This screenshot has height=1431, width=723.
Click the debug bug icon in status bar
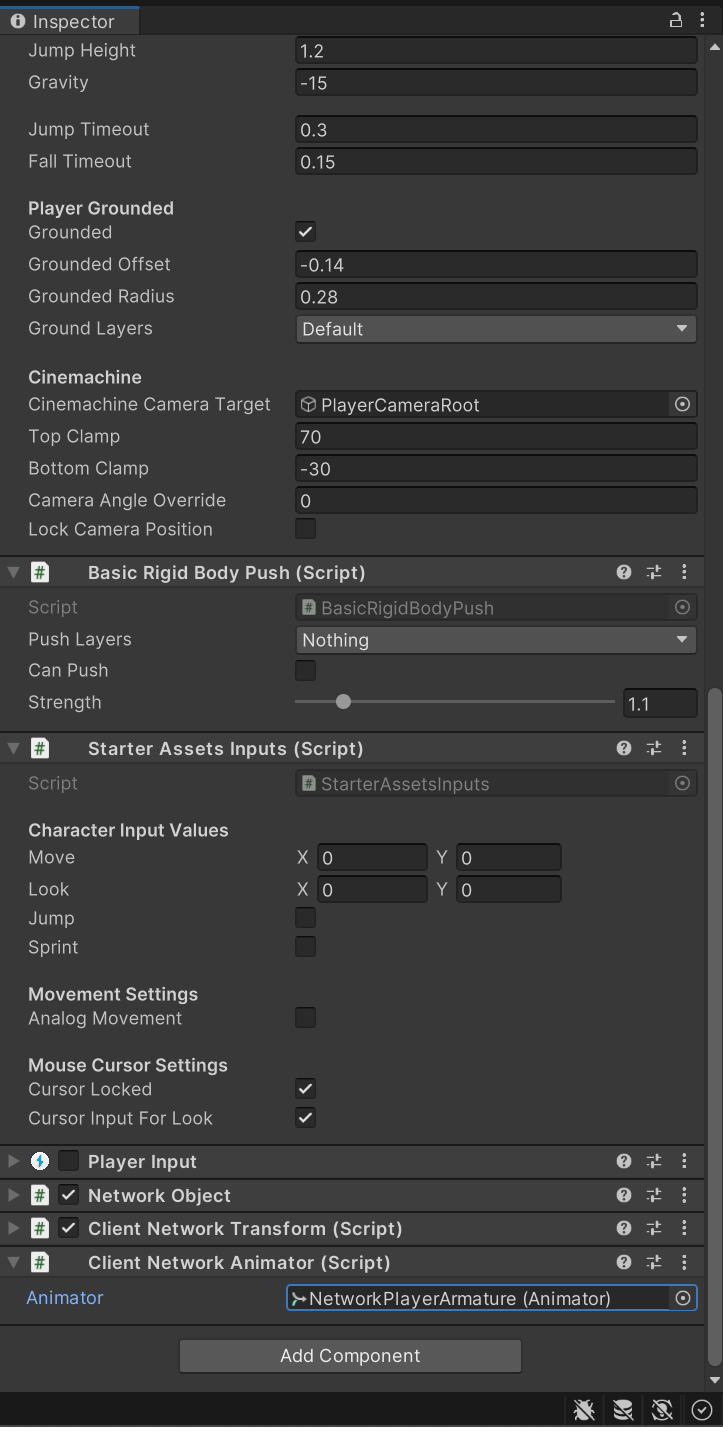(585, 1410)
